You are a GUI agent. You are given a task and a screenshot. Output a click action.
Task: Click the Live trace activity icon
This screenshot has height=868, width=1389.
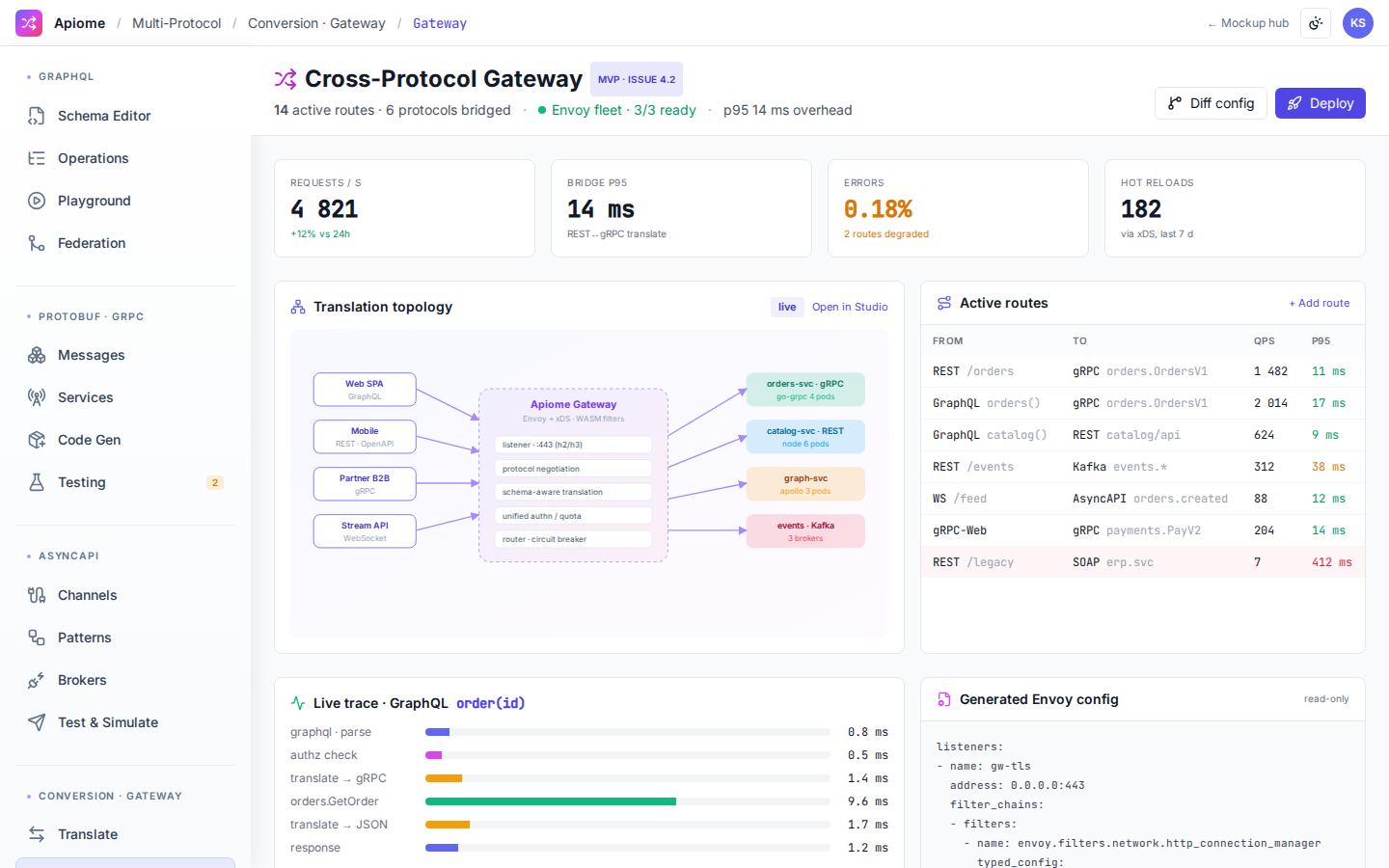(x=298, y=703)
